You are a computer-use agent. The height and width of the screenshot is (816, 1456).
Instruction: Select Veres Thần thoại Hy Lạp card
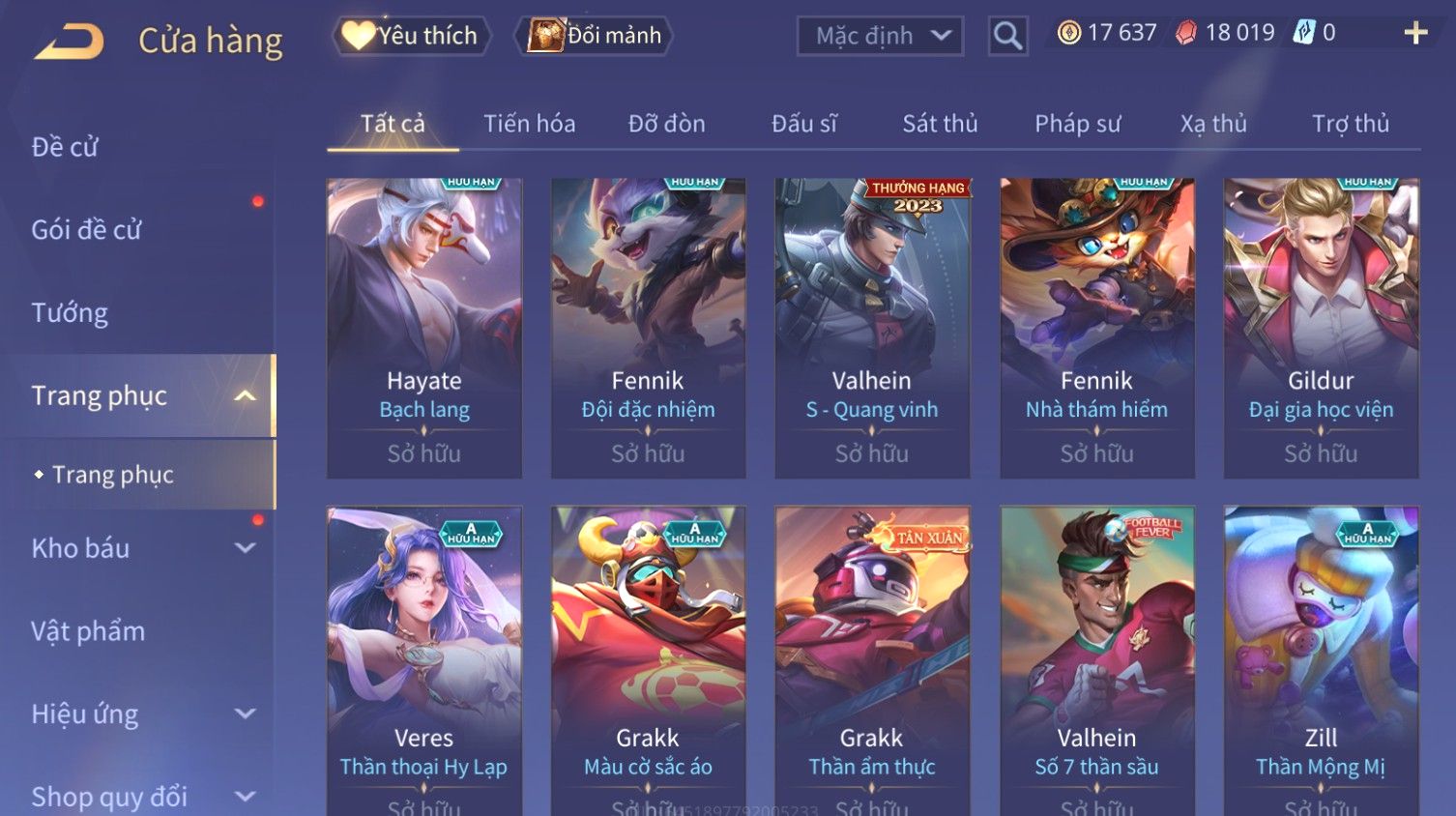click(x=424, y=661)
